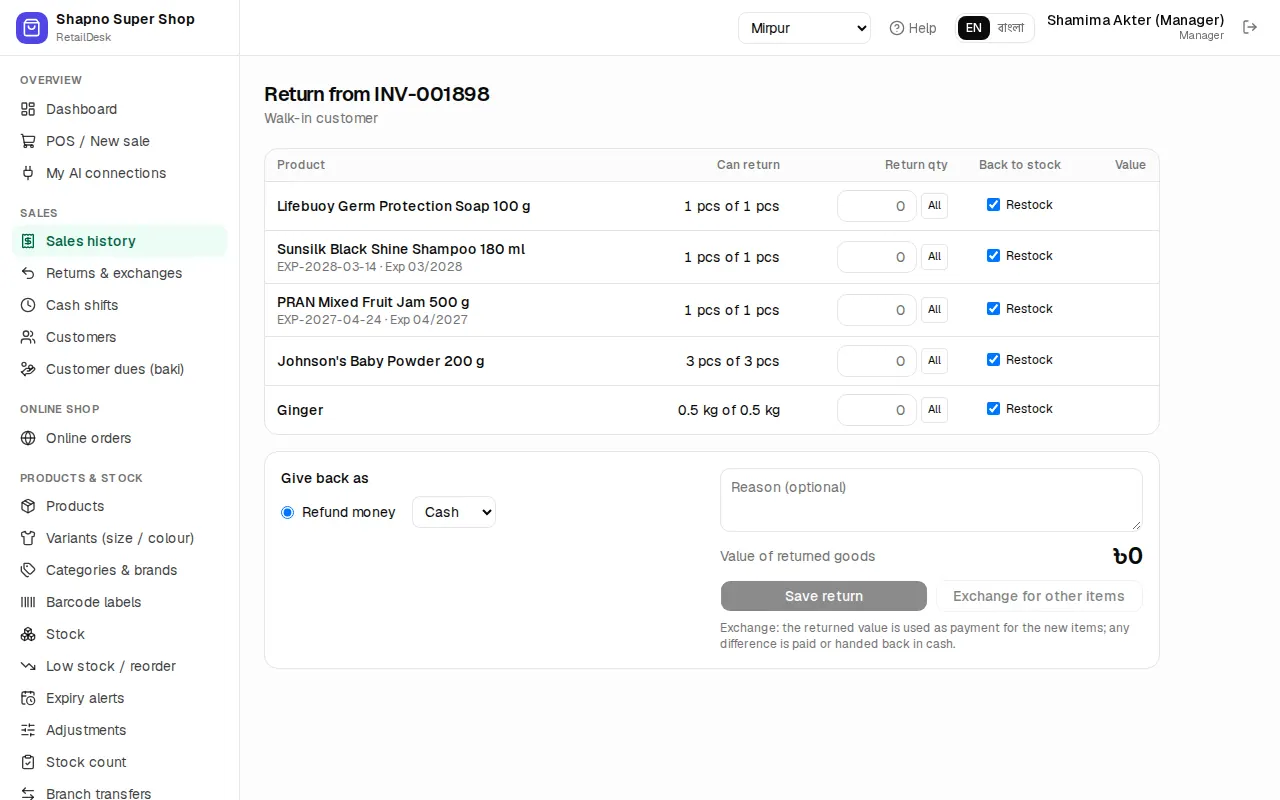Click the Cash shifts clock icon
1280x800 pixels.
(x=28, y=305)
